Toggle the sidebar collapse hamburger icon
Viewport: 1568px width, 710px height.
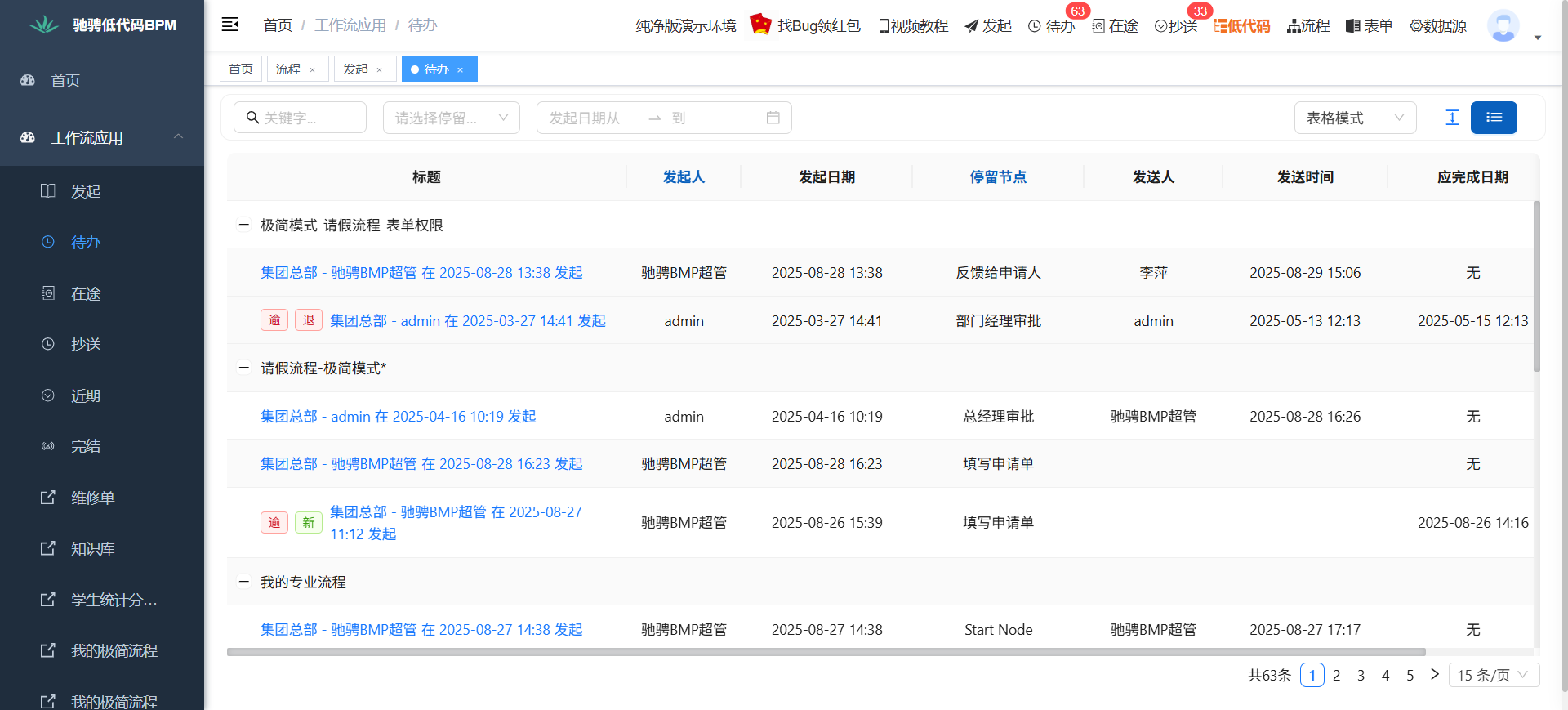(x=230, y=25)
